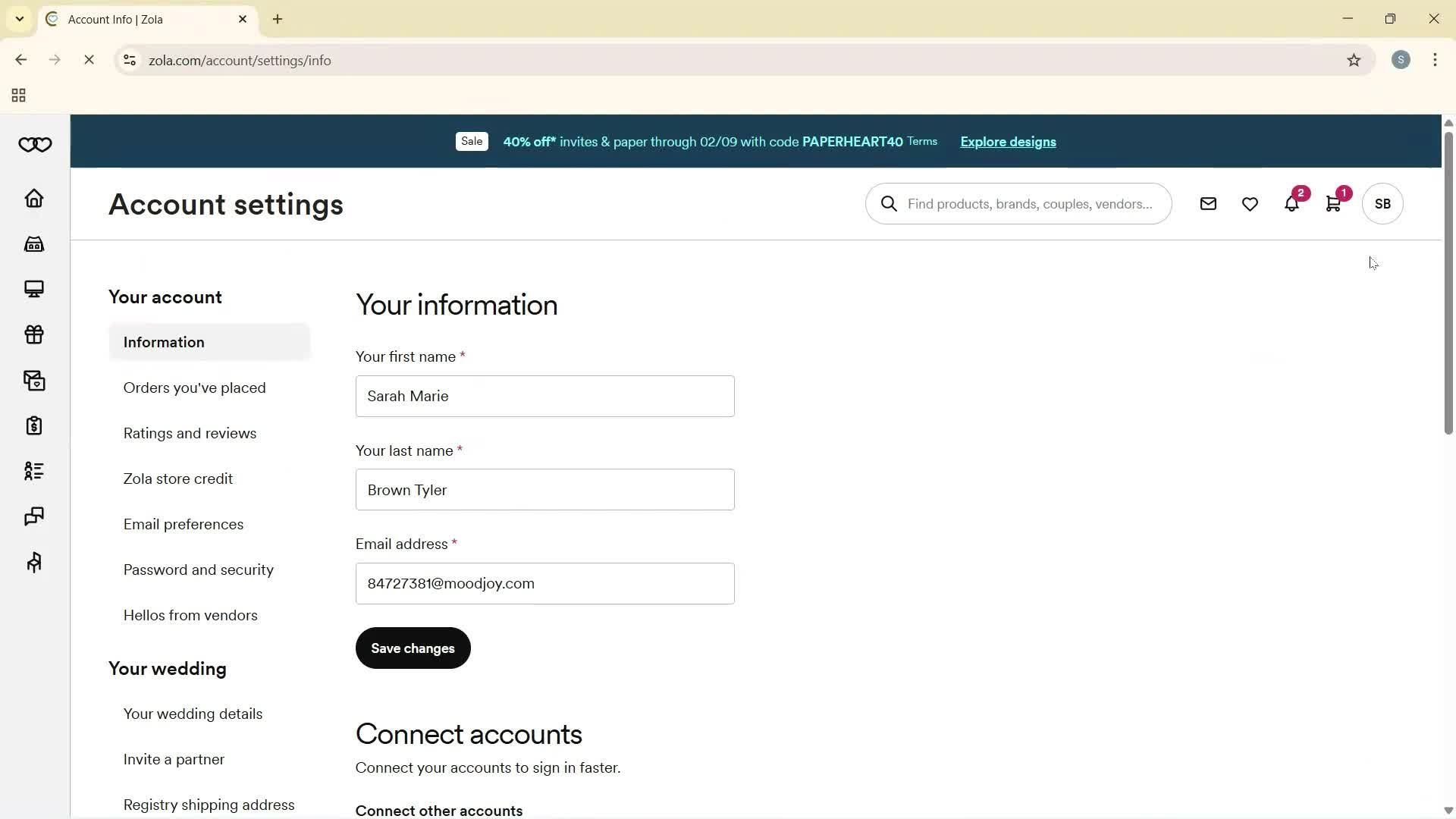This screenshot has width=1456, height=819.
Task: Open the Zola home dashboard icon
Action: point(34,198)
